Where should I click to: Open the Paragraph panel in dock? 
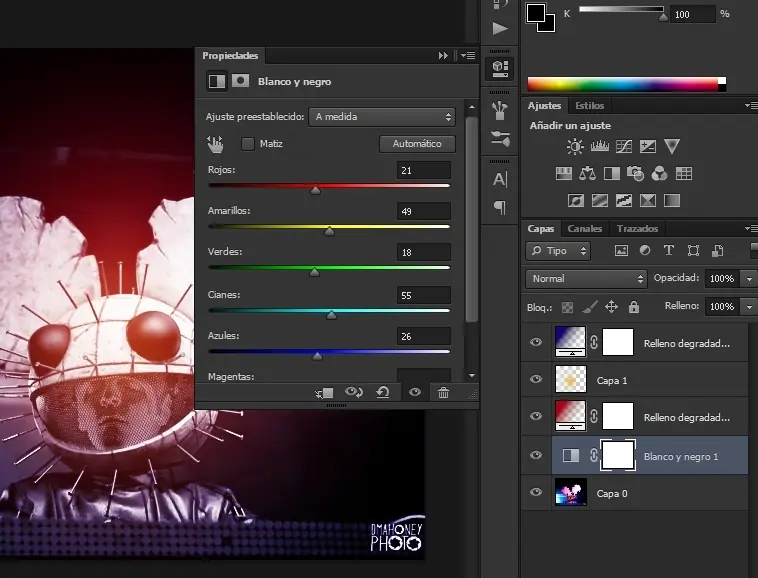[500, 208]
